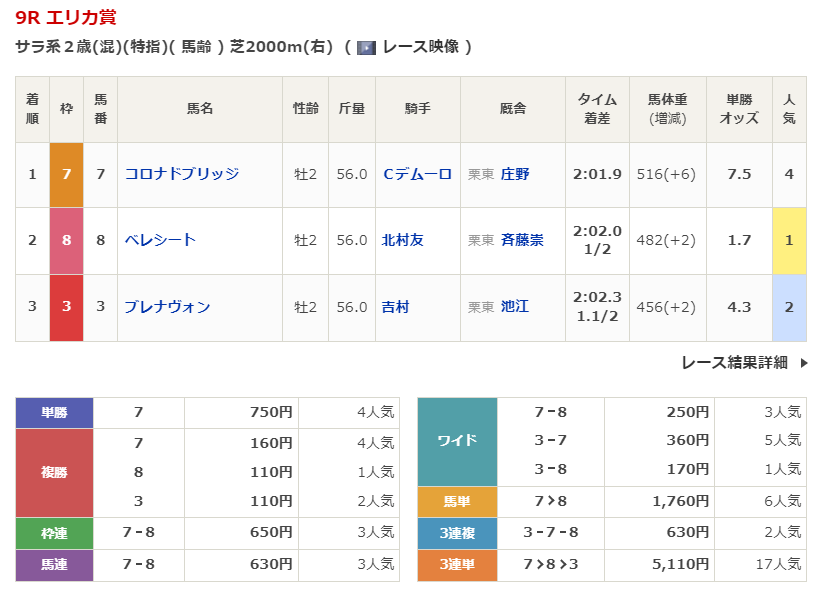
Task: Click the race video icon
Action: 366,47
